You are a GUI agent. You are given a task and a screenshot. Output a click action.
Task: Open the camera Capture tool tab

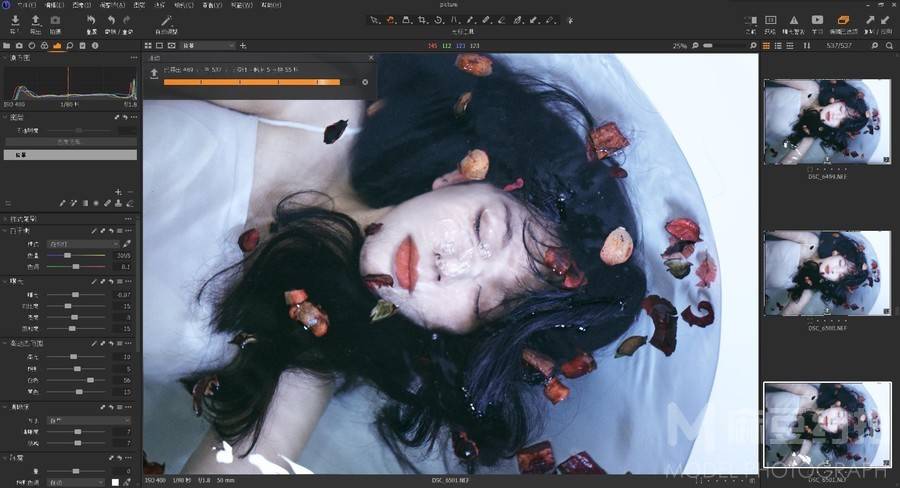click(x=20, y=45)
